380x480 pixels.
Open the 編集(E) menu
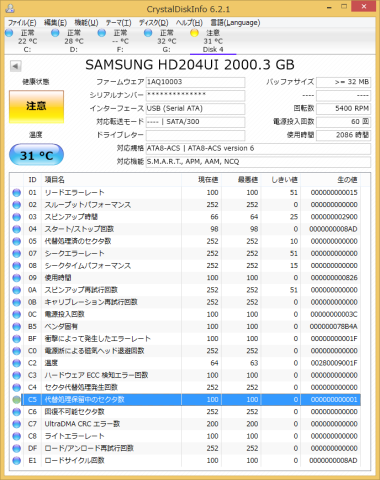[x=55, y=23]
